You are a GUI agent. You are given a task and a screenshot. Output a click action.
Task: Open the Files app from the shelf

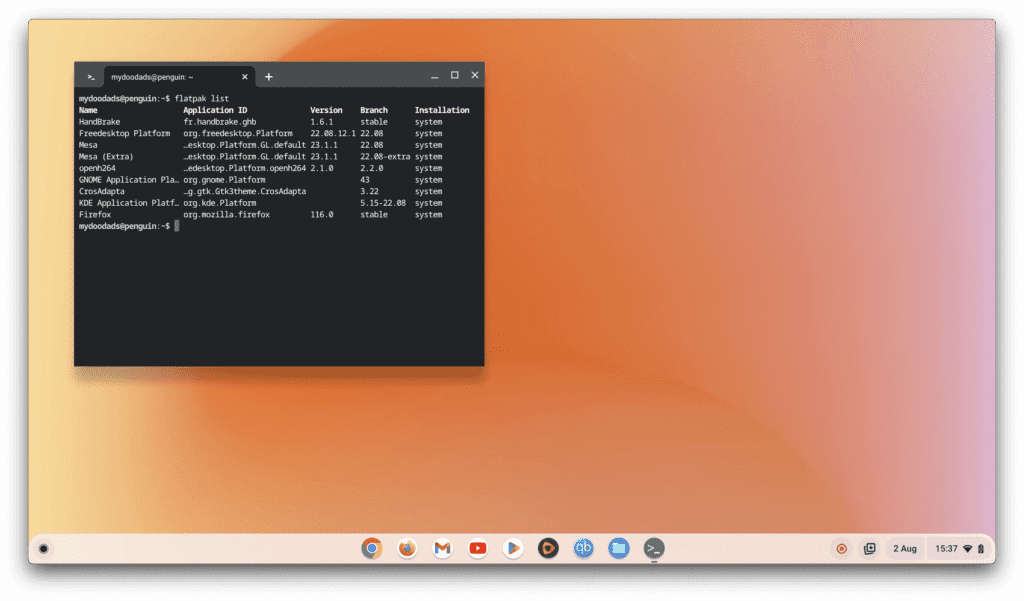tap(618, 548)
